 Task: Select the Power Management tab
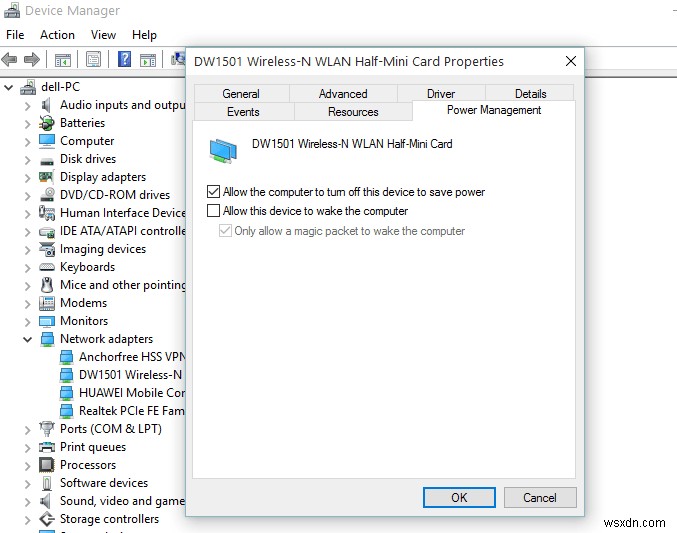click(x=494, y=110)
